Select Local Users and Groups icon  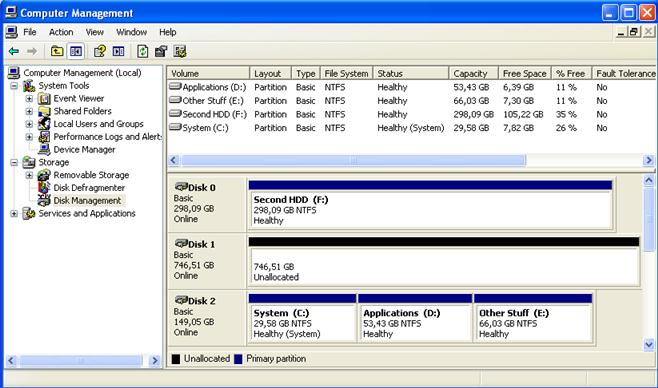pyautogui.click(x=44, y=124)
